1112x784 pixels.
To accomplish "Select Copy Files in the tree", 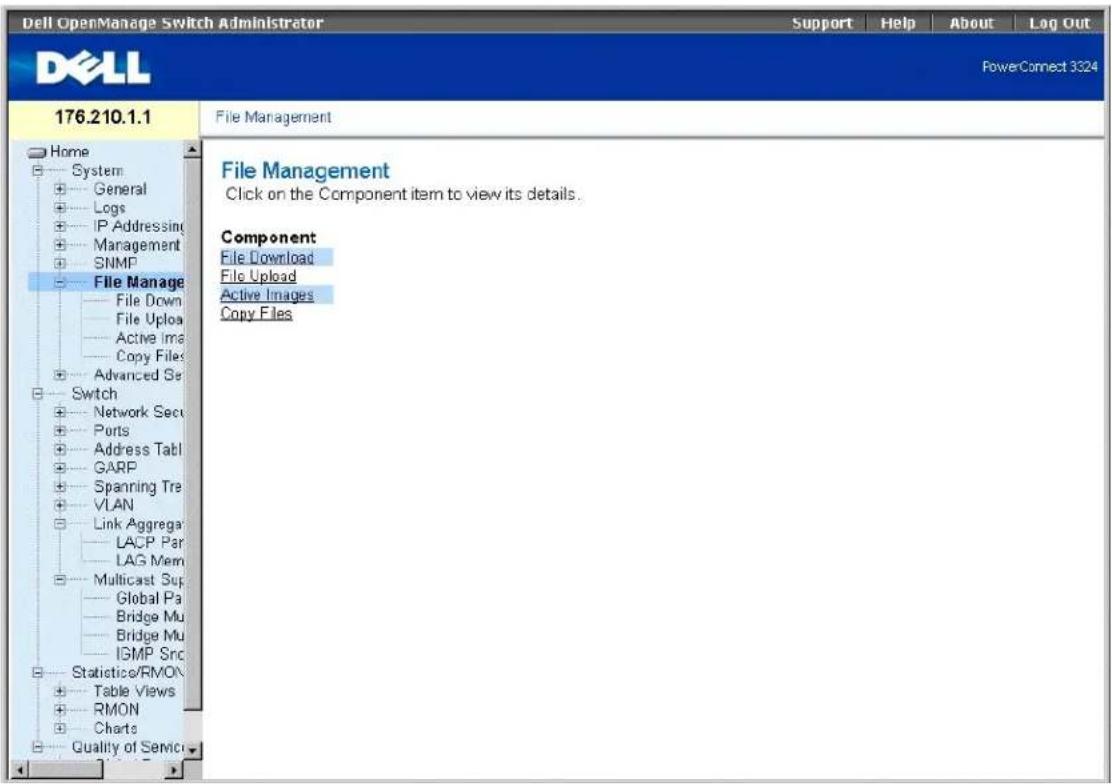I will [x=149, y=356].
